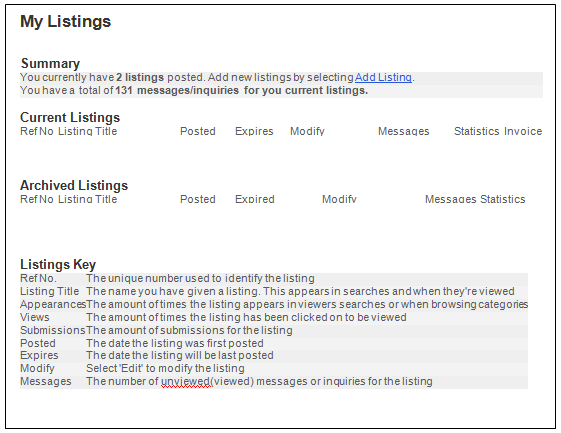Click the Invoice column header
The height and width of the screenshot is (433, 561).
pos(523,131)
